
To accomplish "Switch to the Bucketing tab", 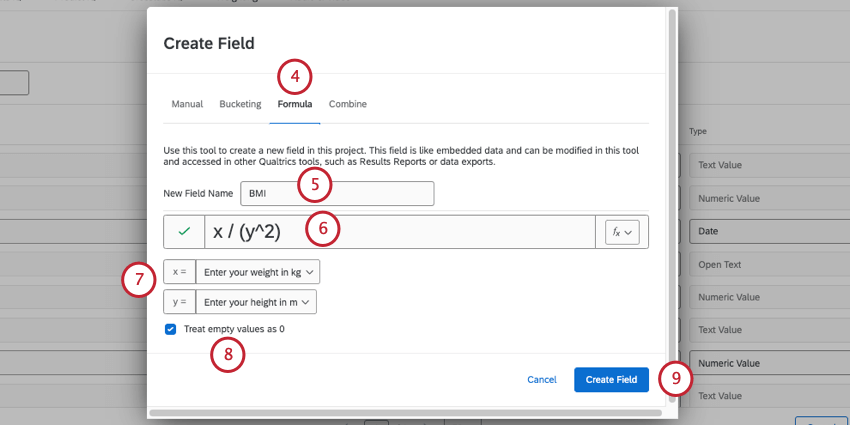I will coord(240,104).
